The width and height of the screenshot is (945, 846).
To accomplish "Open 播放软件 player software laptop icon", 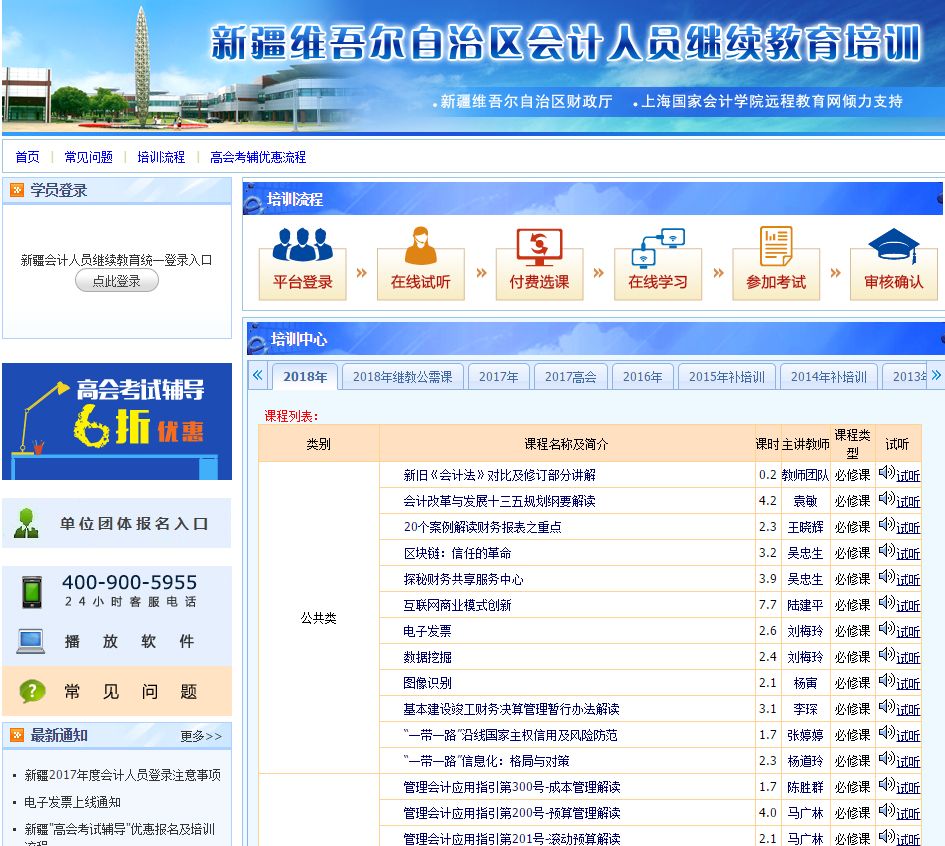I will (31, 641).
